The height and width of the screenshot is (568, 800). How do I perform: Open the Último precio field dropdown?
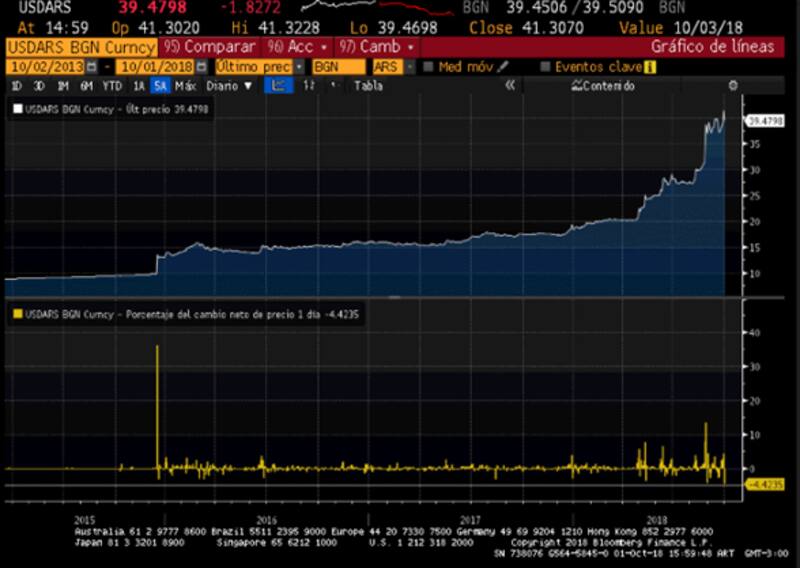click(x=297, y=67)
